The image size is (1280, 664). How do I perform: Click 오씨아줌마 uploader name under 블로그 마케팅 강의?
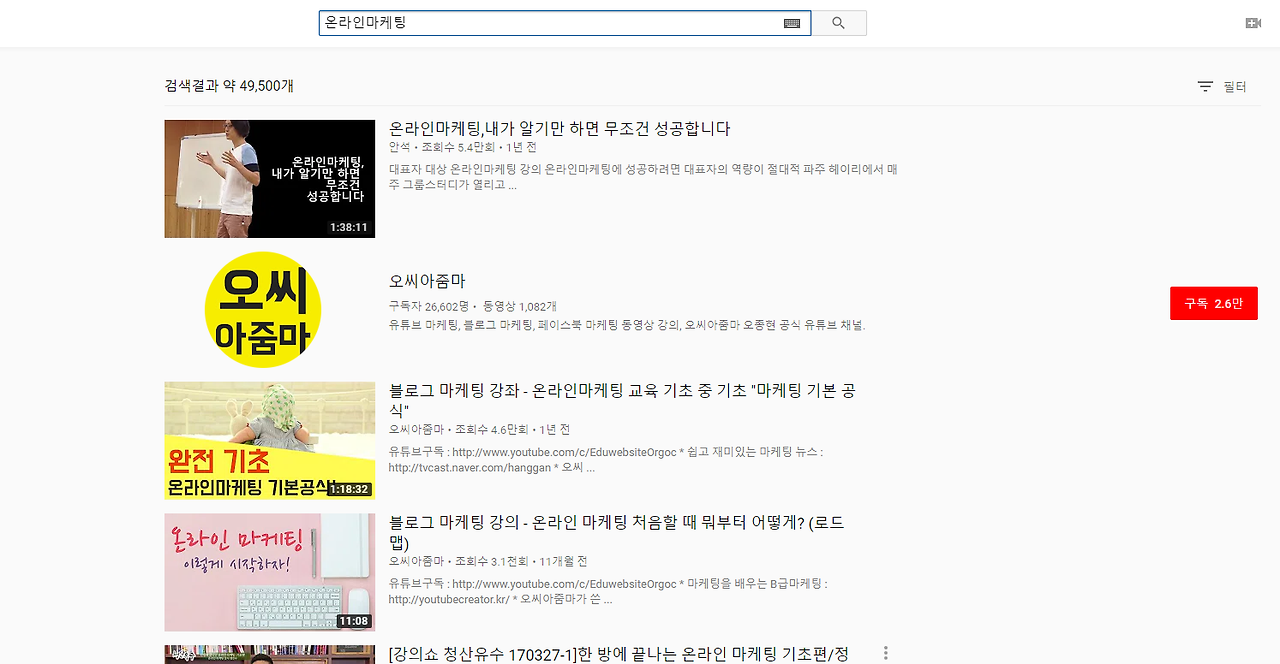pos(416,561)
